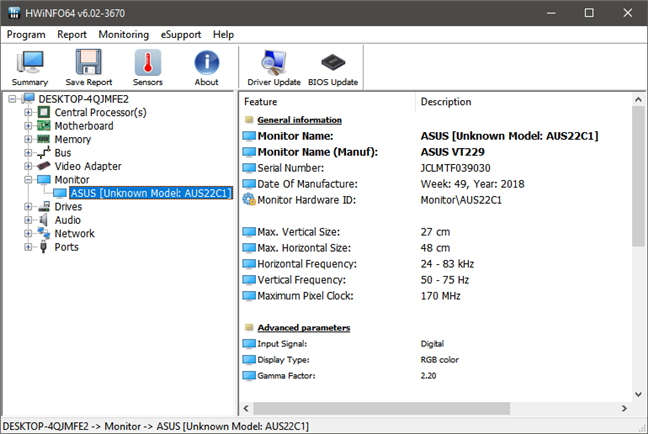Click the value 170 MHz

pos(441,296)
